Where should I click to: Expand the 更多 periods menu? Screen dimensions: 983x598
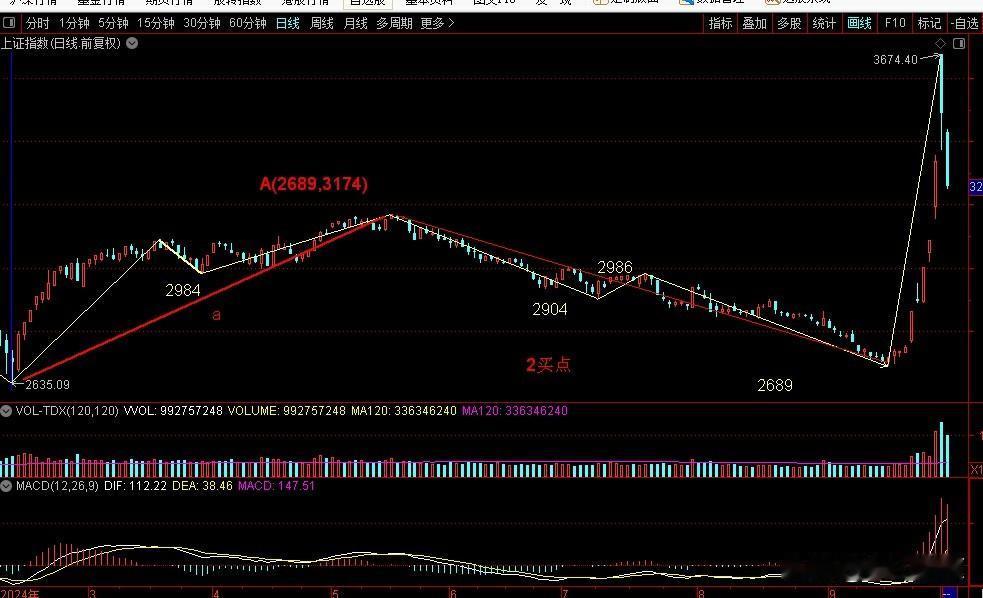pyautogui.click(x=437, y=23)
